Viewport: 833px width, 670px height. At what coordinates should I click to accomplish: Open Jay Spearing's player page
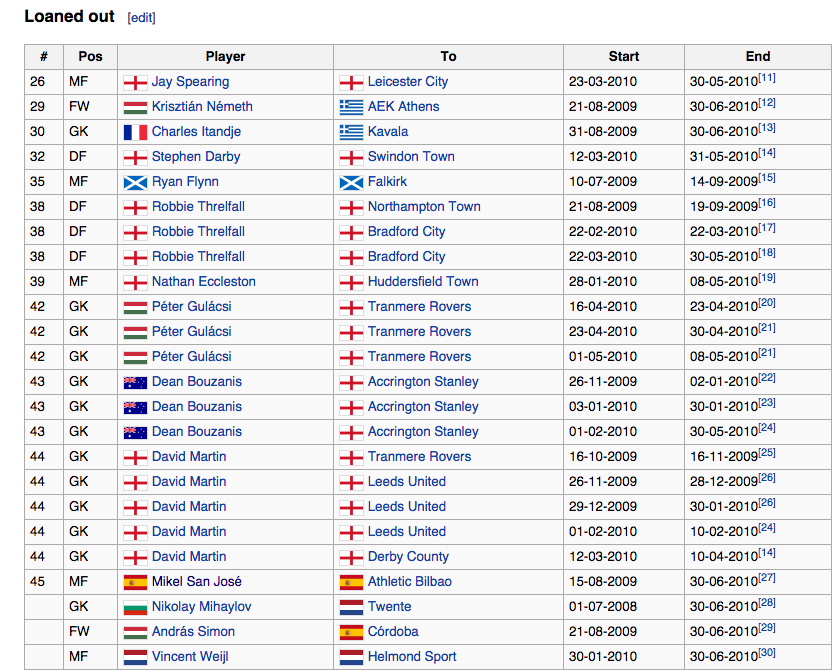190,82
